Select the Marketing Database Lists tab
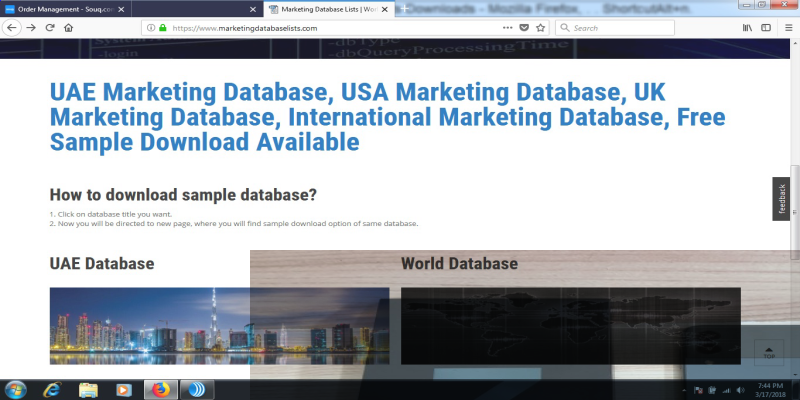800x400 pixels. [329, 9]
